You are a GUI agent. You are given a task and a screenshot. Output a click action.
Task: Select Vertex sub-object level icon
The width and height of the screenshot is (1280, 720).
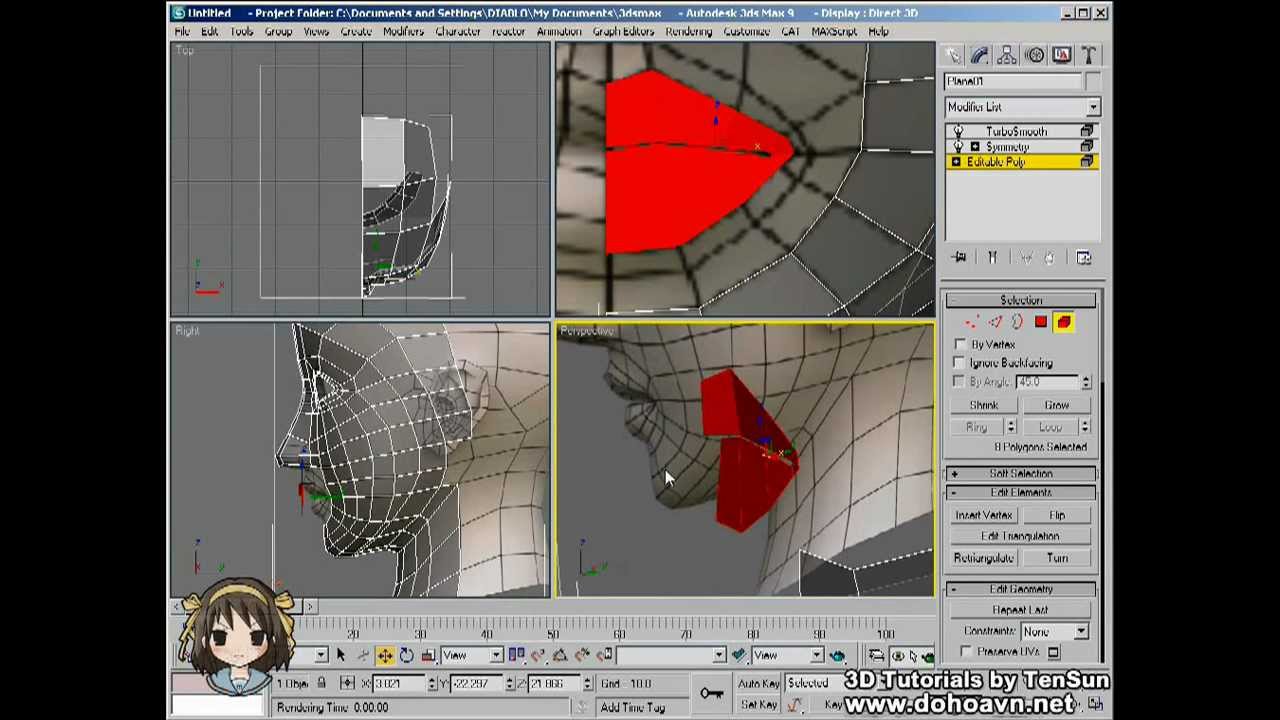click(x=972, y=322)
